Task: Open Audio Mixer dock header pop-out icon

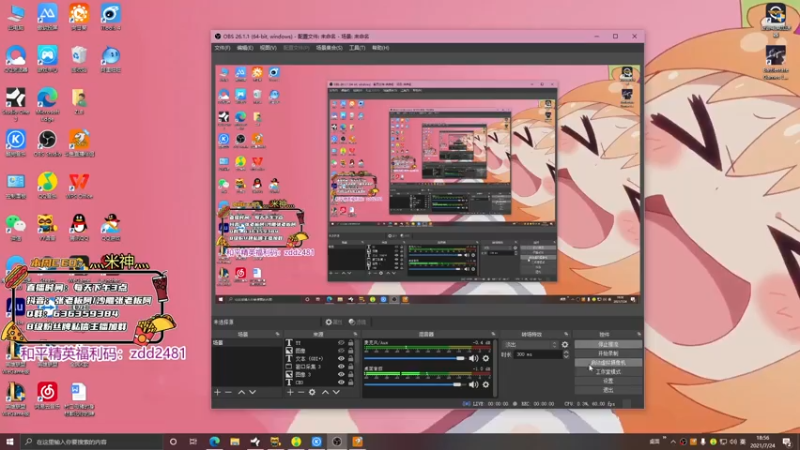Action: (493, 334)
